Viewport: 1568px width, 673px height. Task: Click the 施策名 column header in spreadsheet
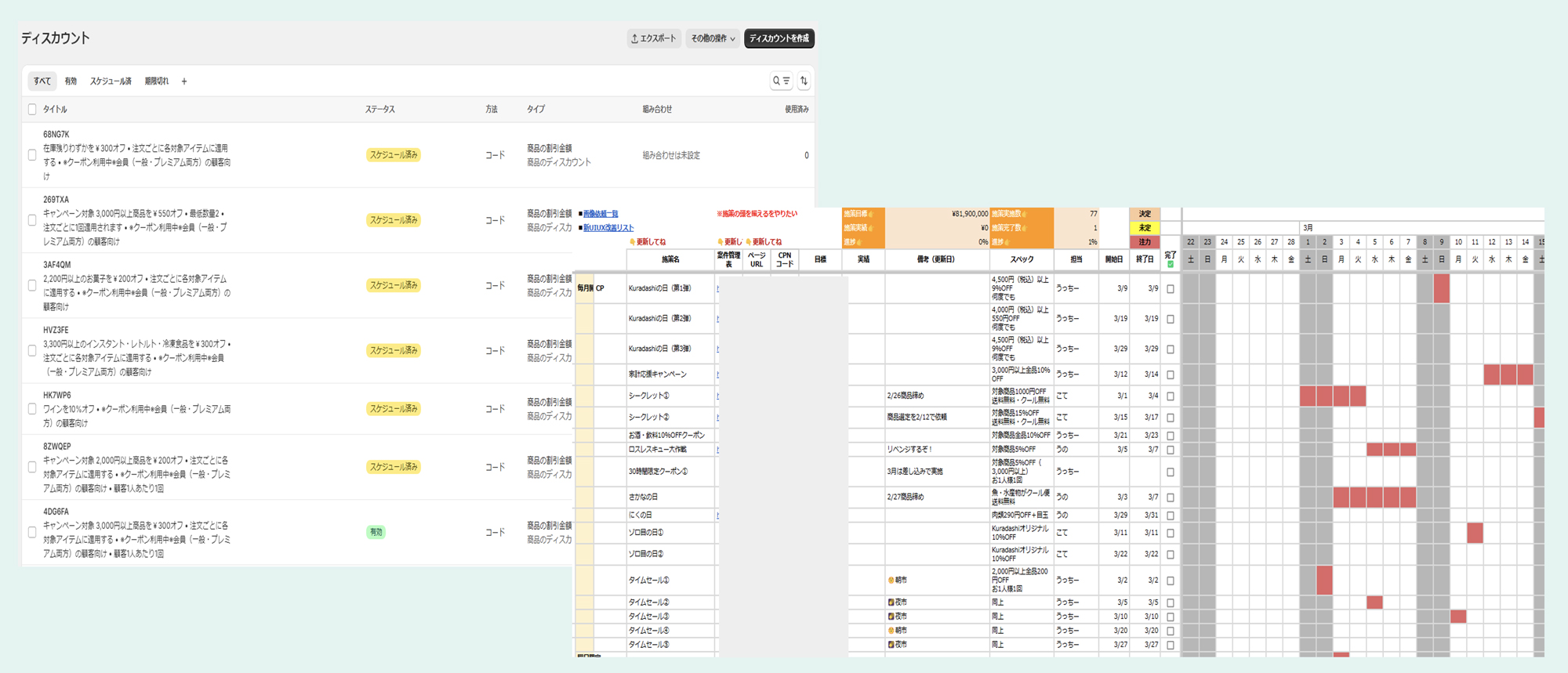coord(670,259)
